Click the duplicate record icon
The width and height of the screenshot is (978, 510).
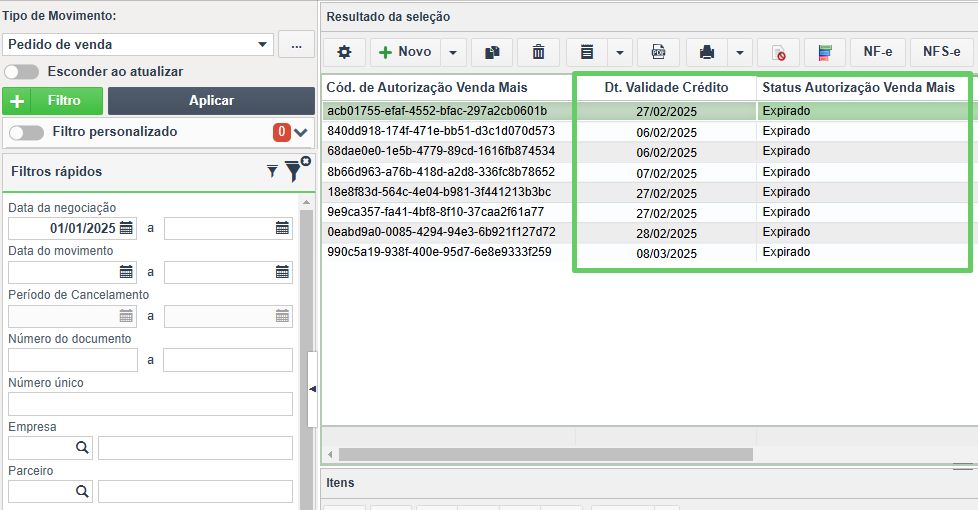pyautogui.click(x=492, y=52)
